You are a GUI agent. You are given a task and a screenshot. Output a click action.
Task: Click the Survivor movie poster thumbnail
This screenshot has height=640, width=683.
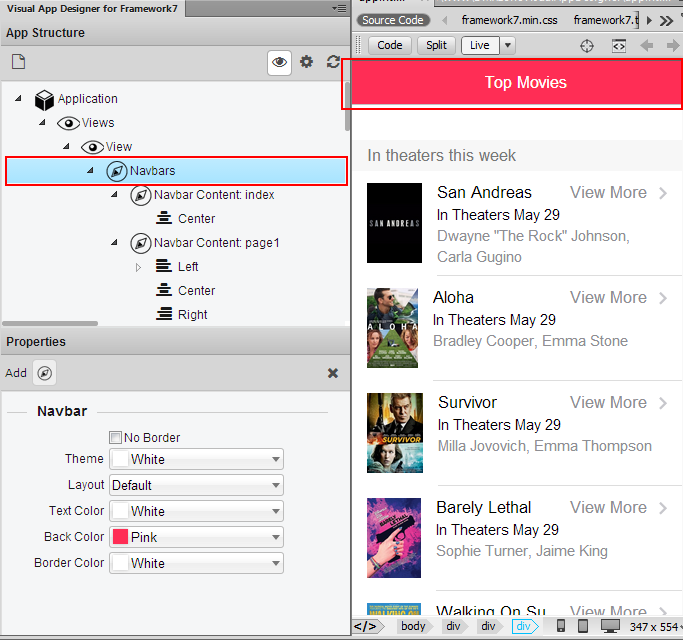(395, 433)
